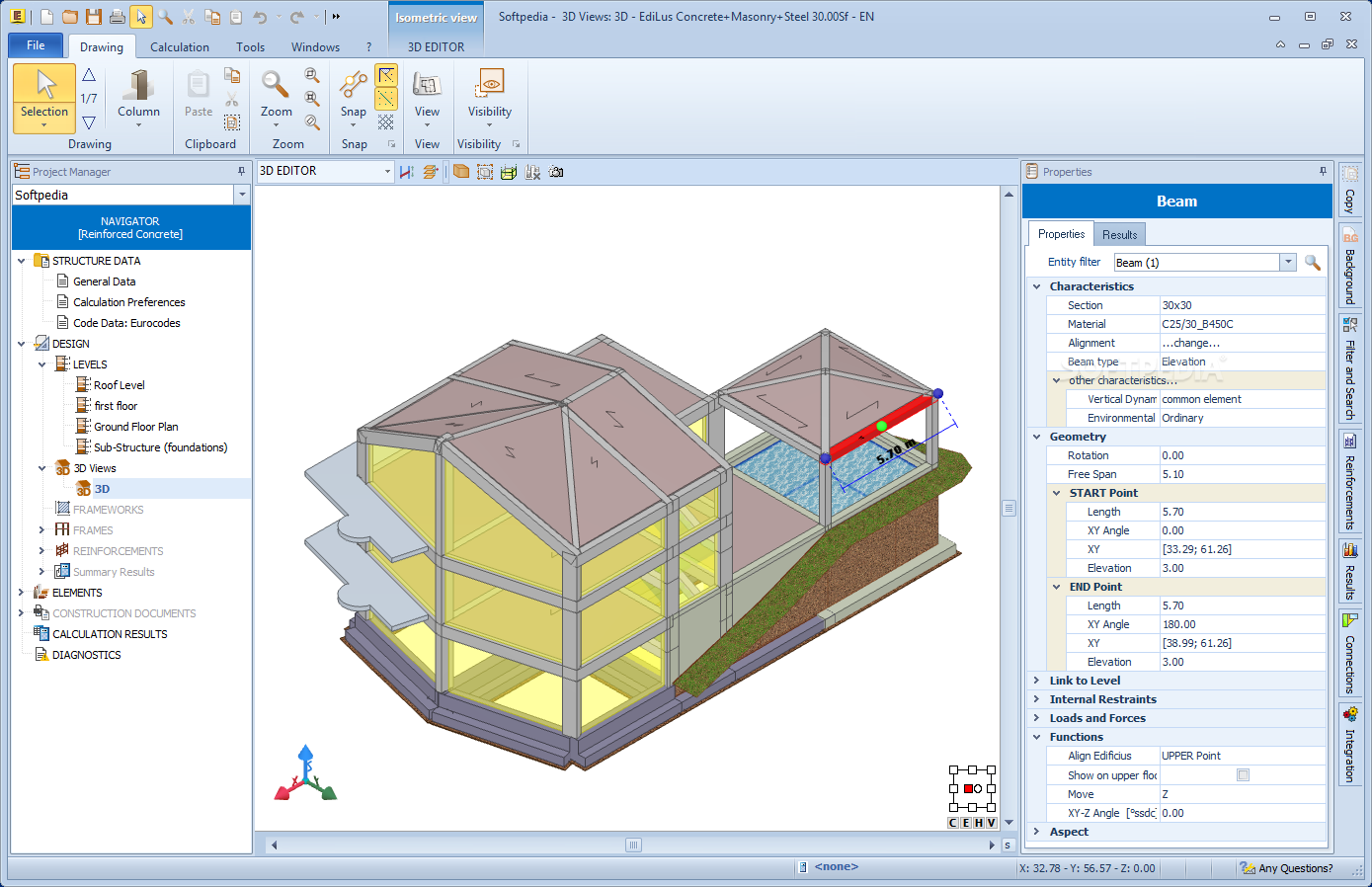Click the Free Span value field 5.10
The width and height of the screenshot is (1372, 887).
1243,474
